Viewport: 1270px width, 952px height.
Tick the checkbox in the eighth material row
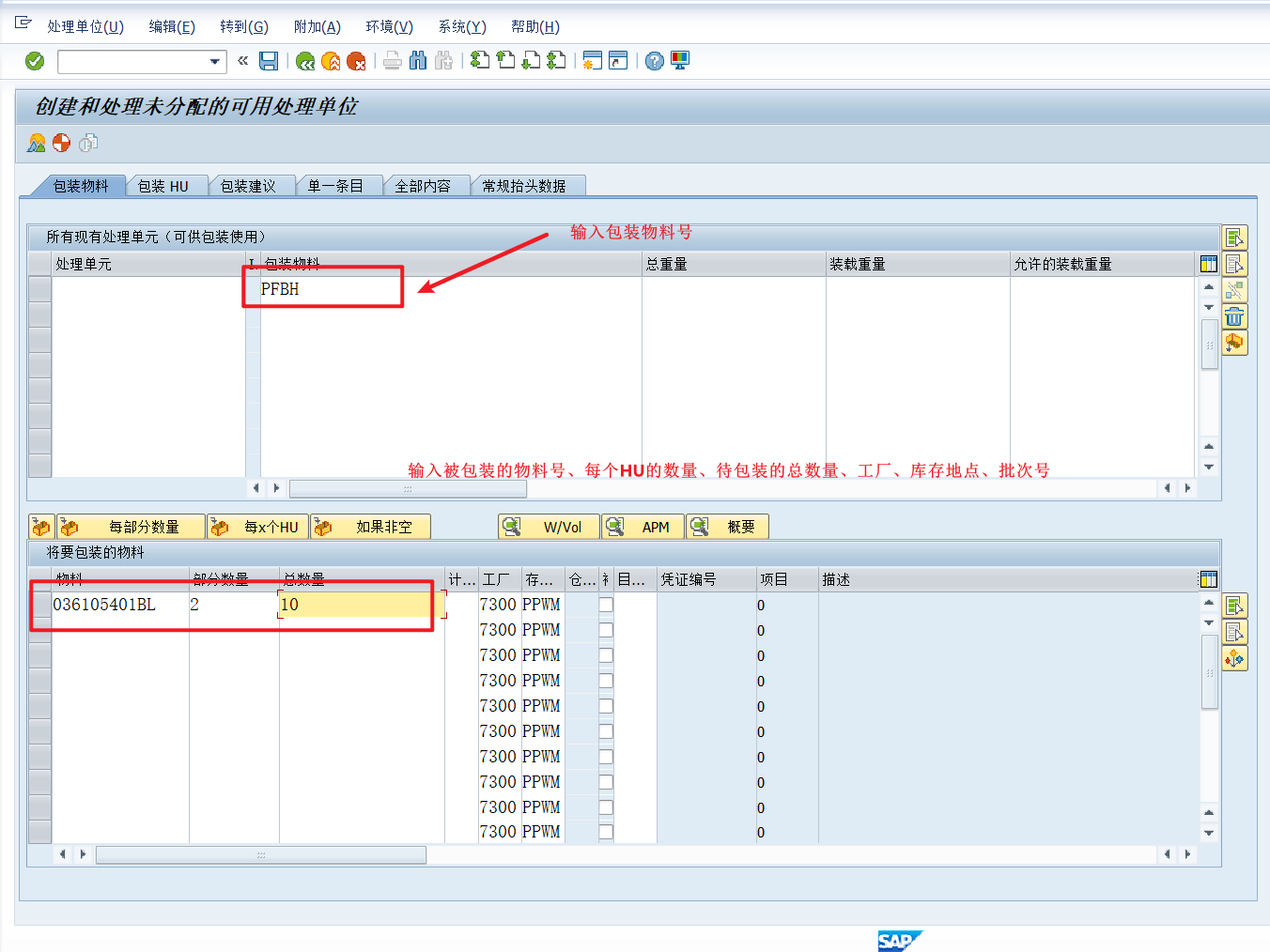pos(607,782)
